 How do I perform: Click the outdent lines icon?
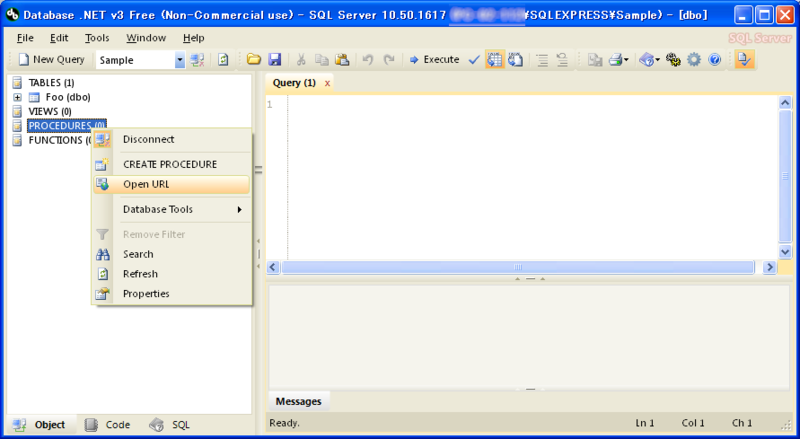562,60
